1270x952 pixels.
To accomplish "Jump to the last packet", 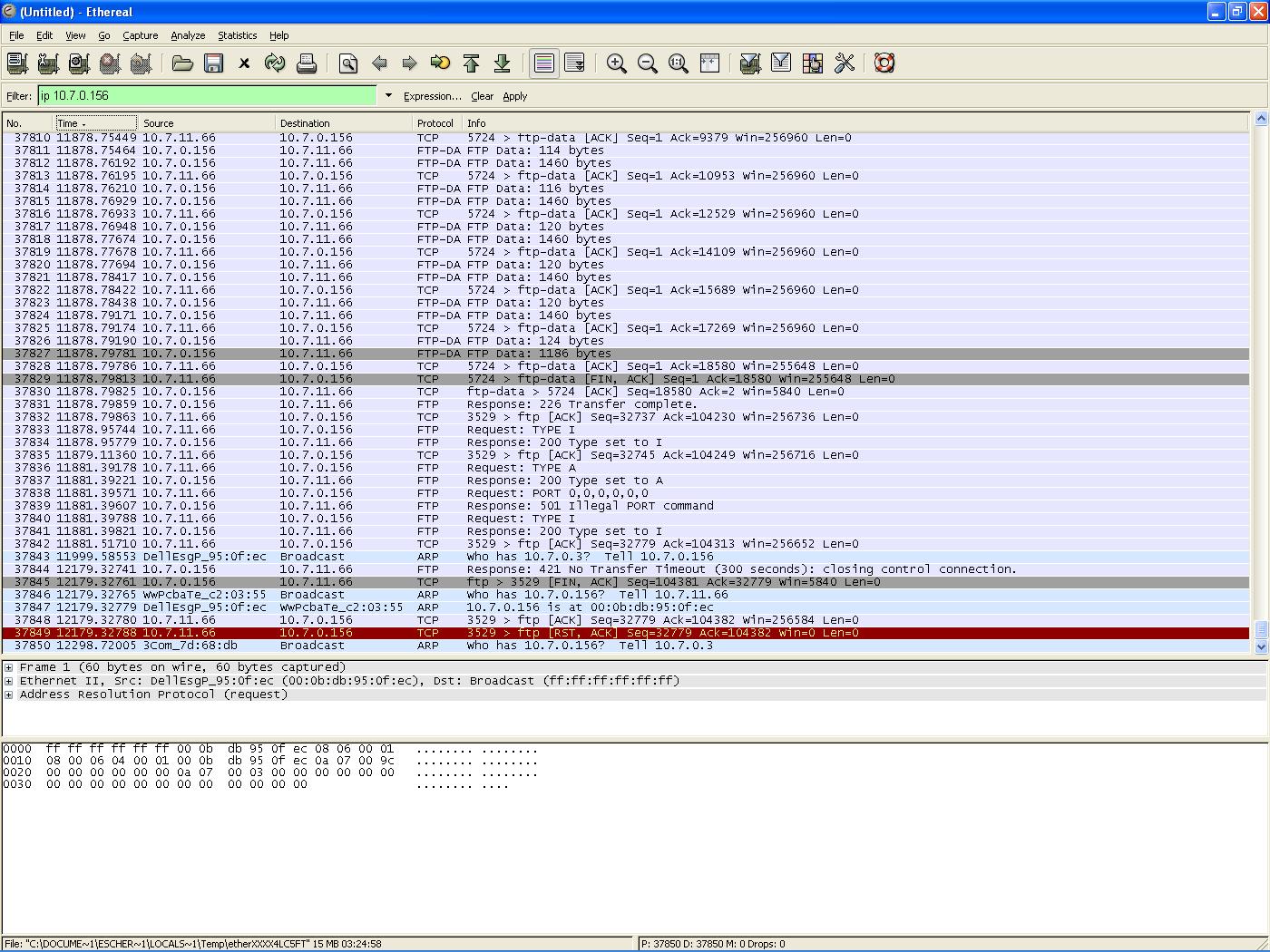I will coord(502,63).
